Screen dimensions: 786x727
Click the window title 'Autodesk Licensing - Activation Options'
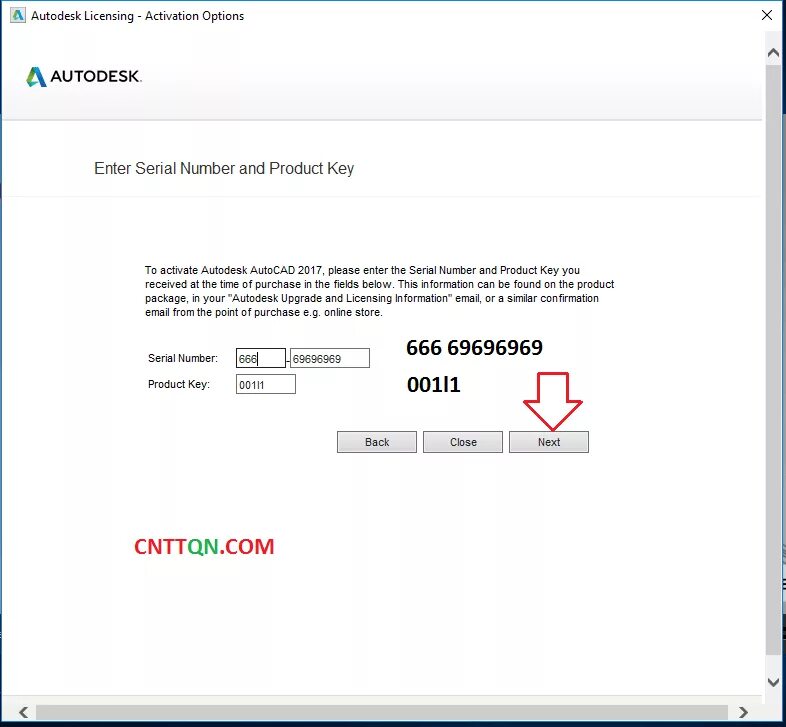(x=137, y=16)
